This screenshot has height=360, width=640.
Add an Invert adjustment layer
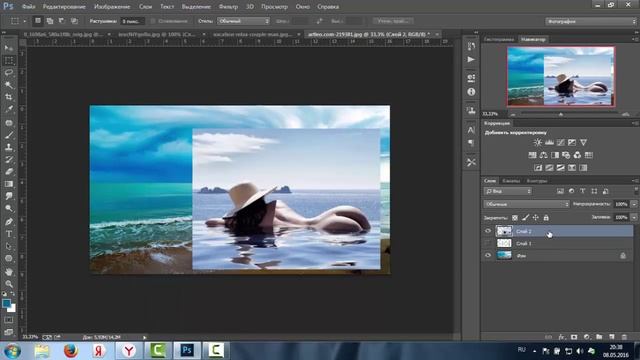538,168
